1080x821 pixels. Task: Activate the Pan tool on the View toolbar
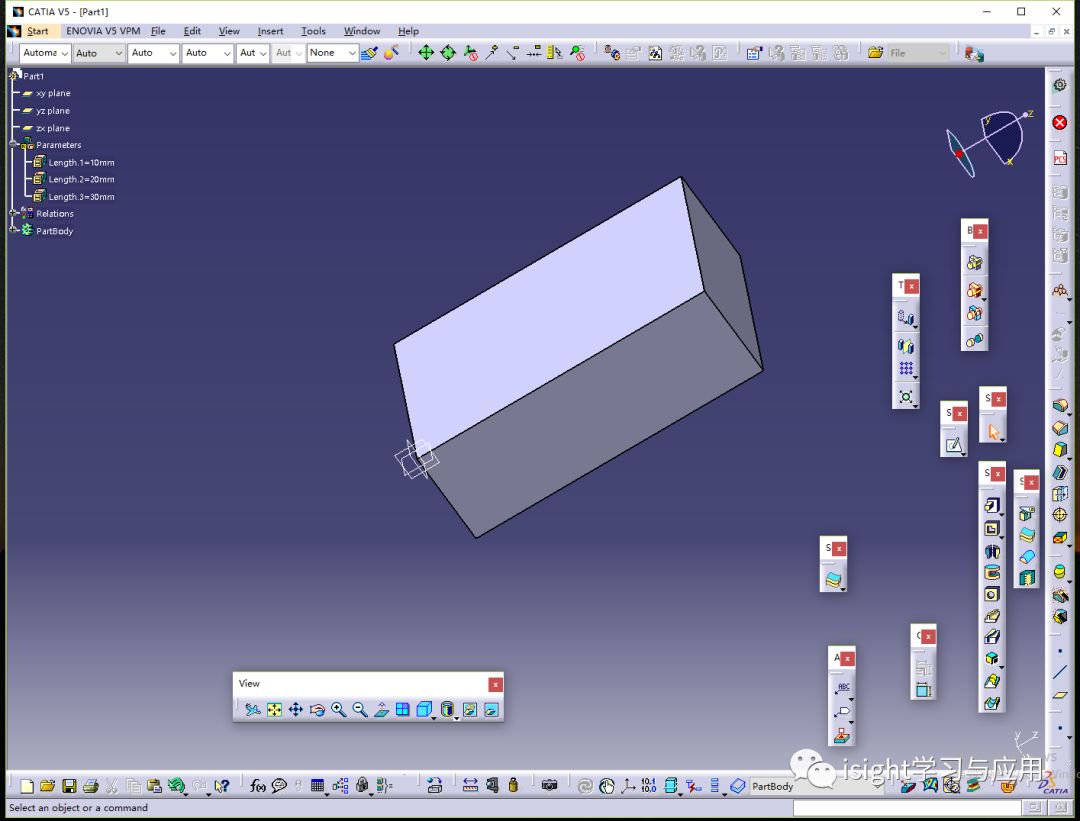pyautogui.click(x=294, y=709)
